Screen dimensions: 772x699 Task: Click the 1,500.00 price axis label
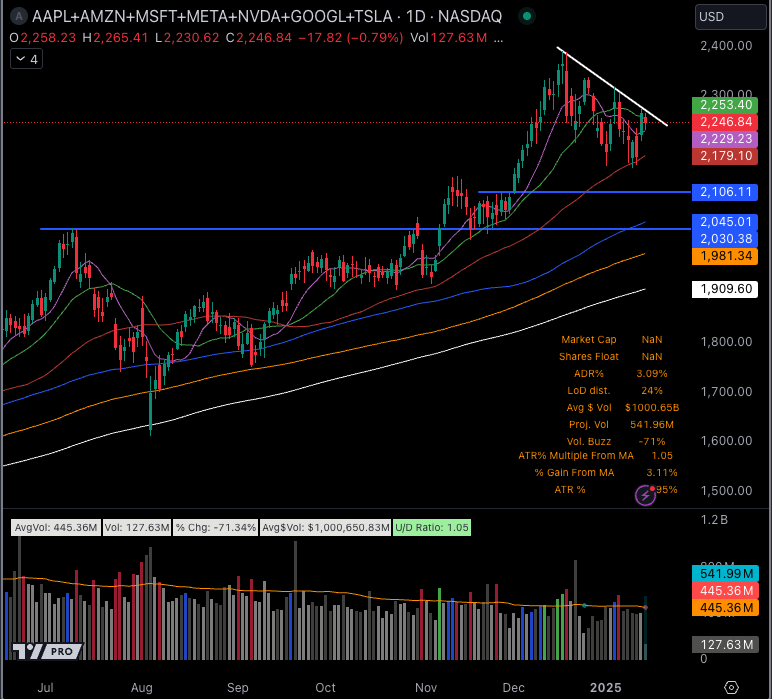[726, 491]
